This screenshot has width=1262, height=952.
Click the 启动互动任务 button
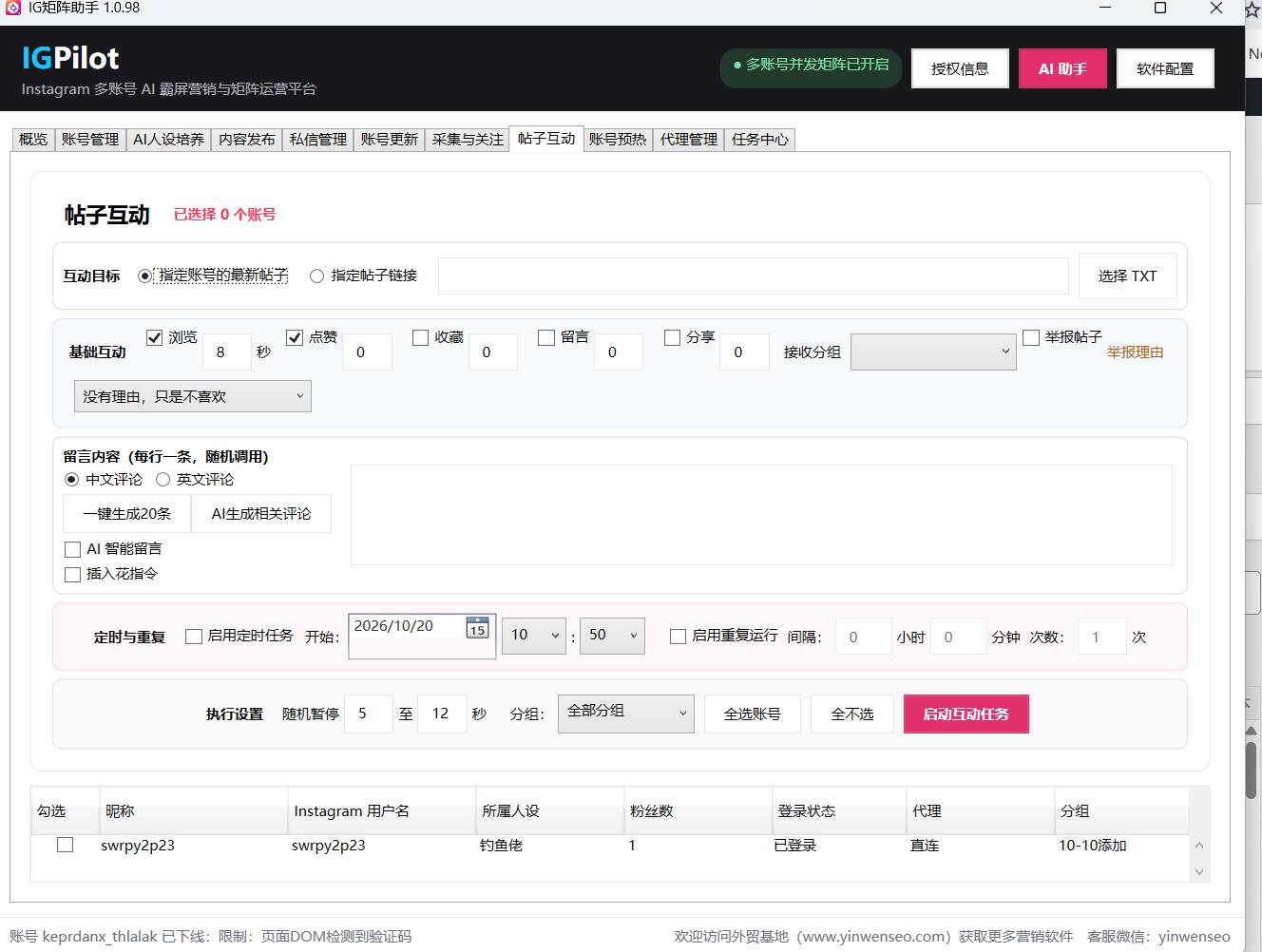[x=966, y=714]
